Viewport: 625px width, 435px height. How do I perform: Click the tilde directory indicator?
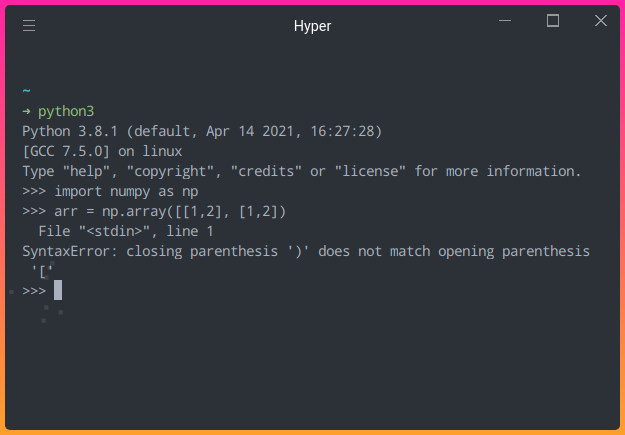[x=26, y=91]
